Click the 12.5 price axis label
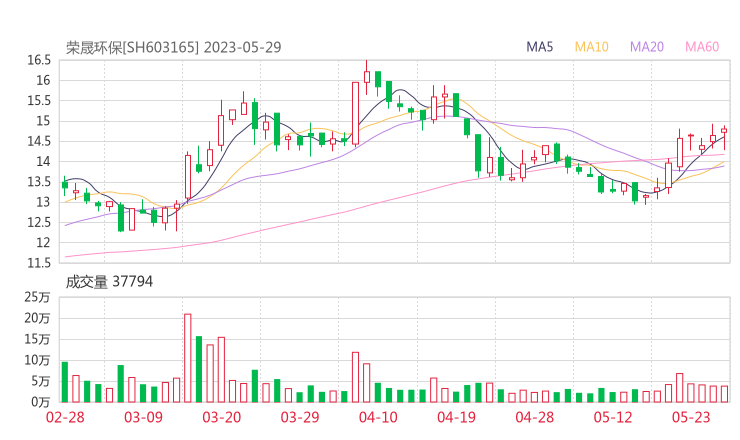The height and width of the screenshot is (440, 740). coord(39,222)
